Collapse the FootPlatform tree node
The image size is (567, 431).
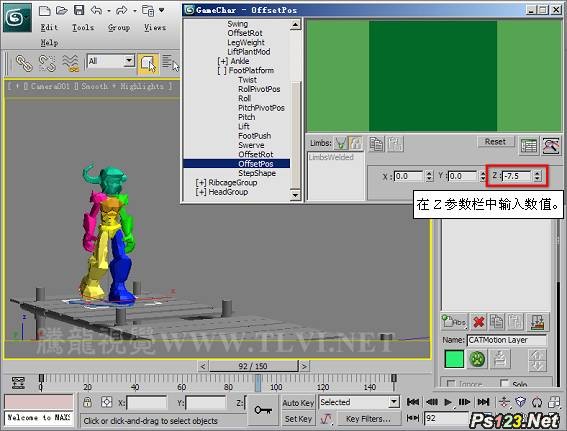coord(222,71)
